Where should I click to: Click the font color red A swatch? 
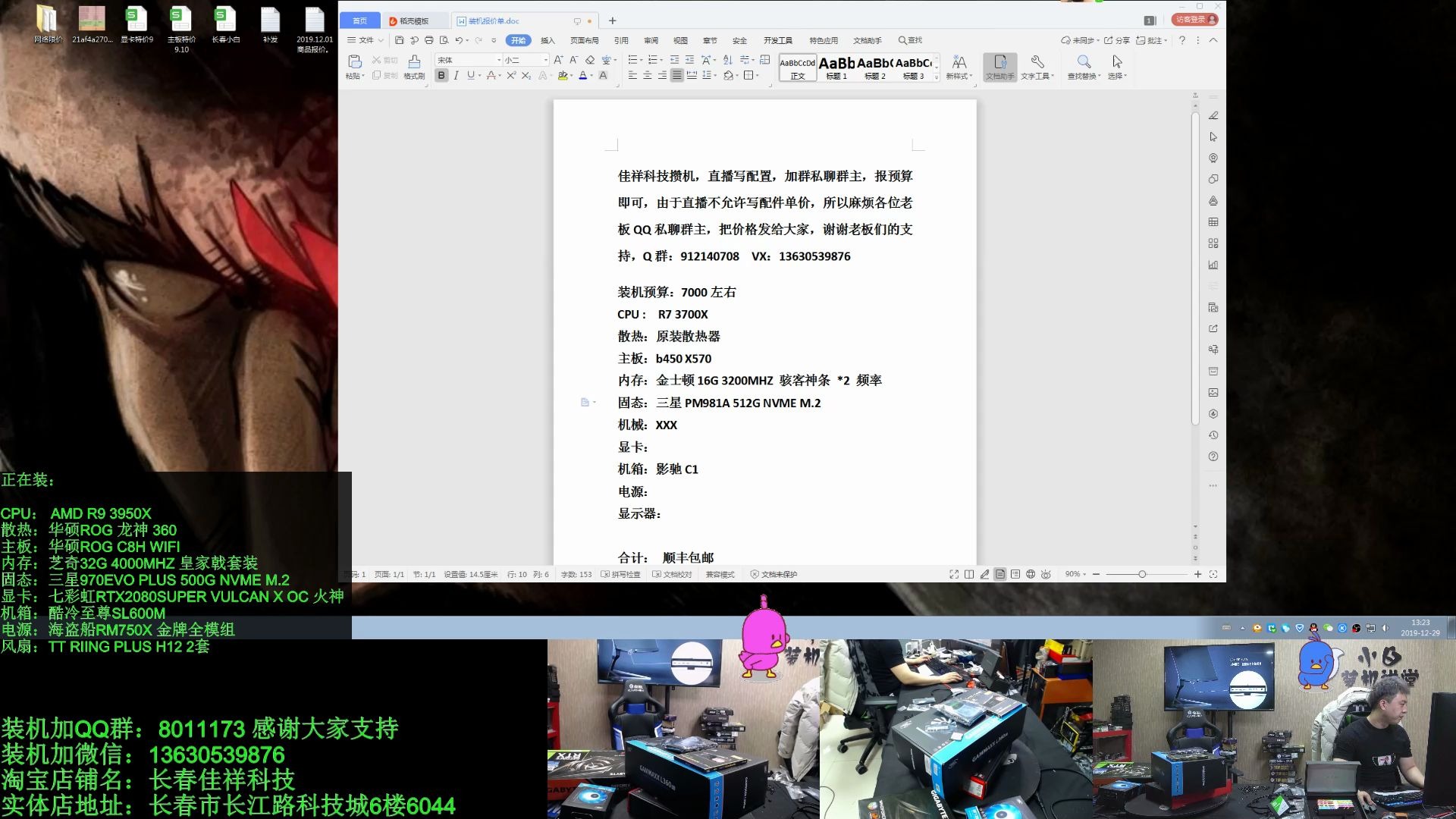582,75
